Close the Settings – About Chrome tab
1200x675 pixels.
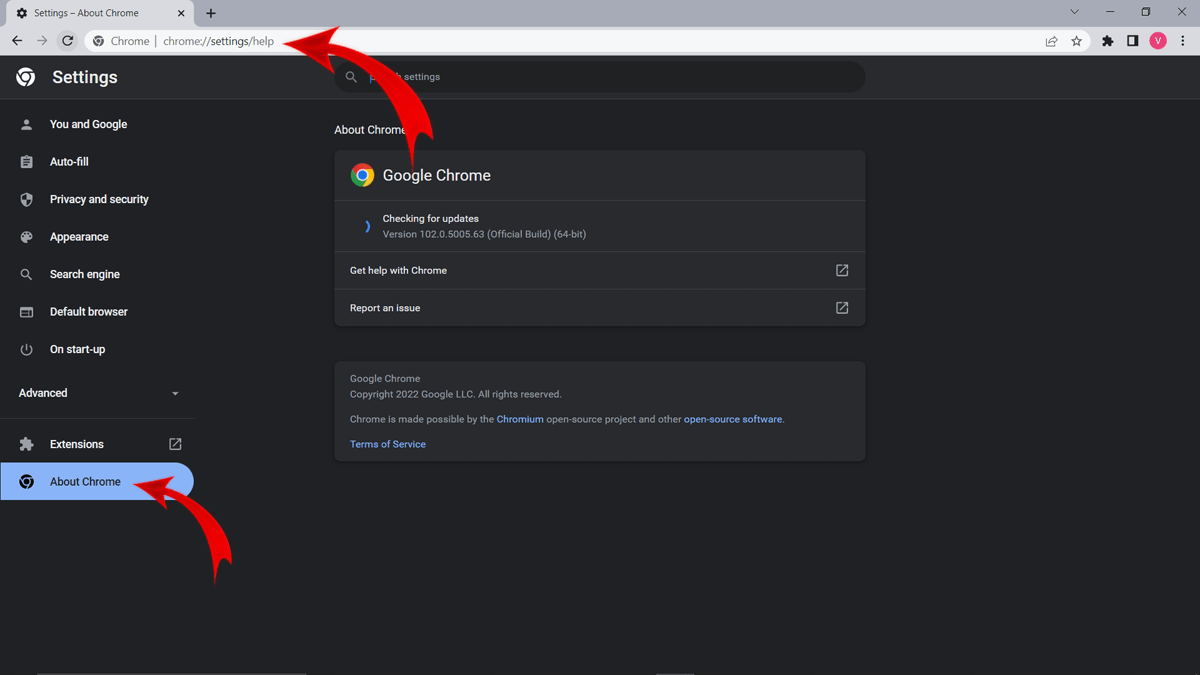[x=181, y=13]
